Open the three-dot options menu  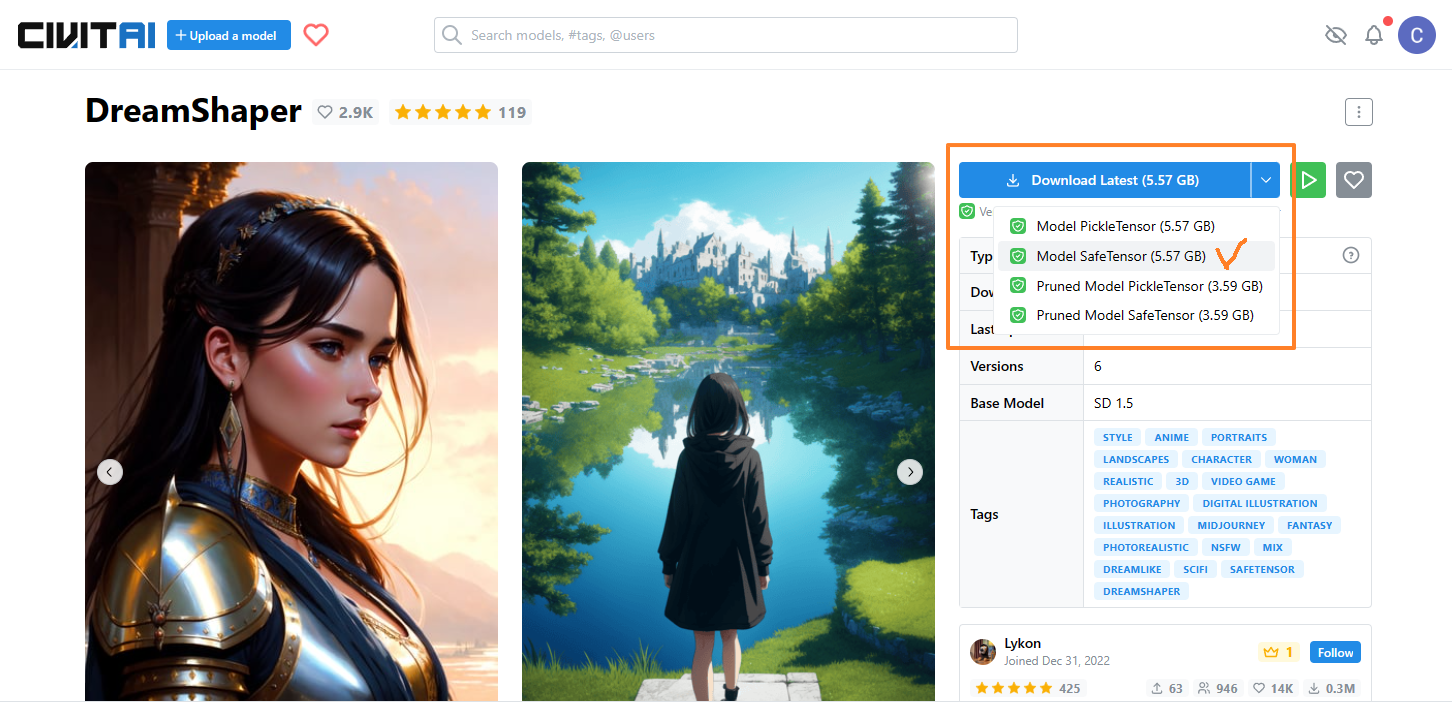1358,112
